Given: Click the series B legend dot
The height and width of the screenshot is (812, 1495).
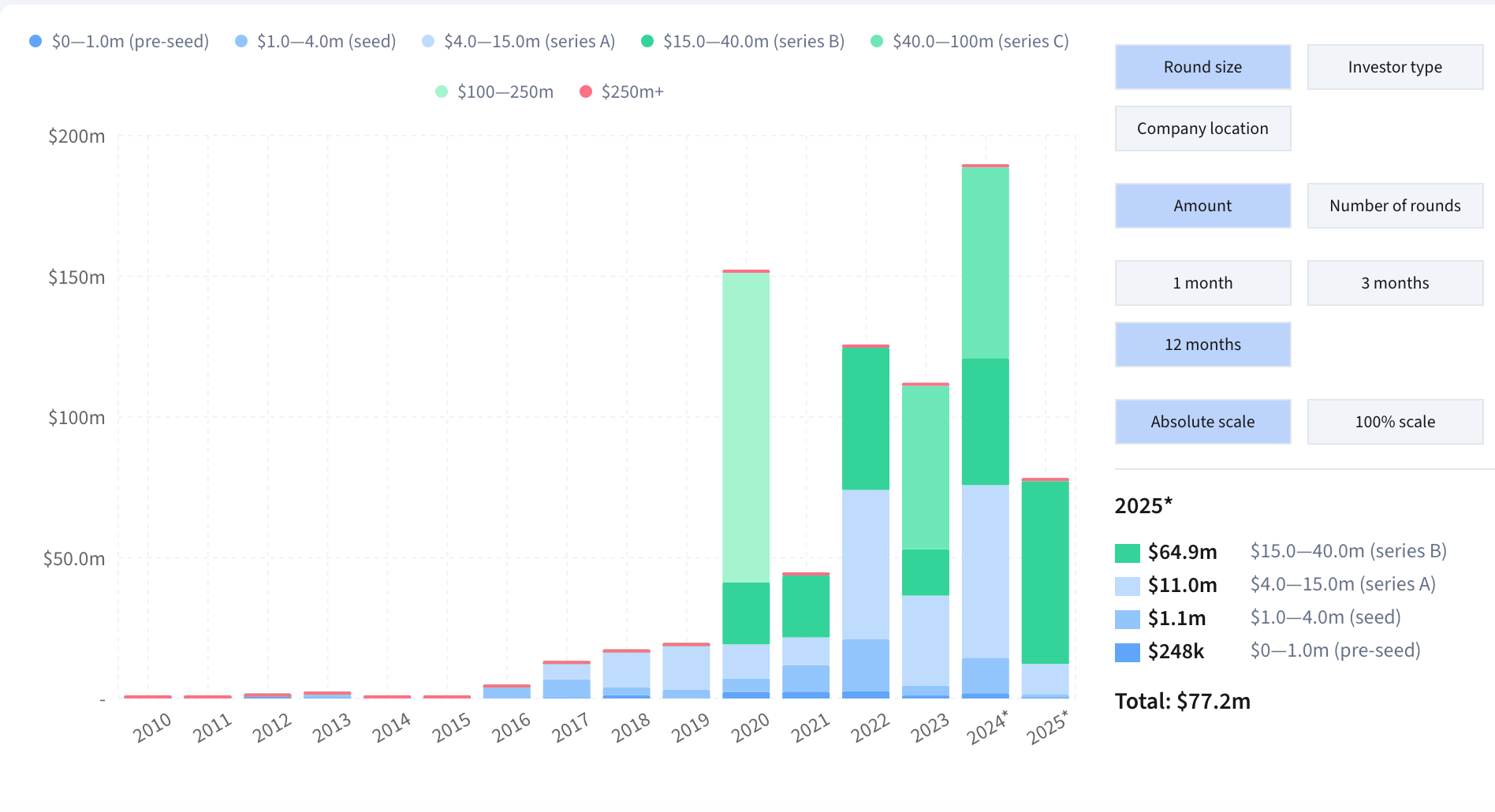Looking at the screenshot, I should pos(647,41).
